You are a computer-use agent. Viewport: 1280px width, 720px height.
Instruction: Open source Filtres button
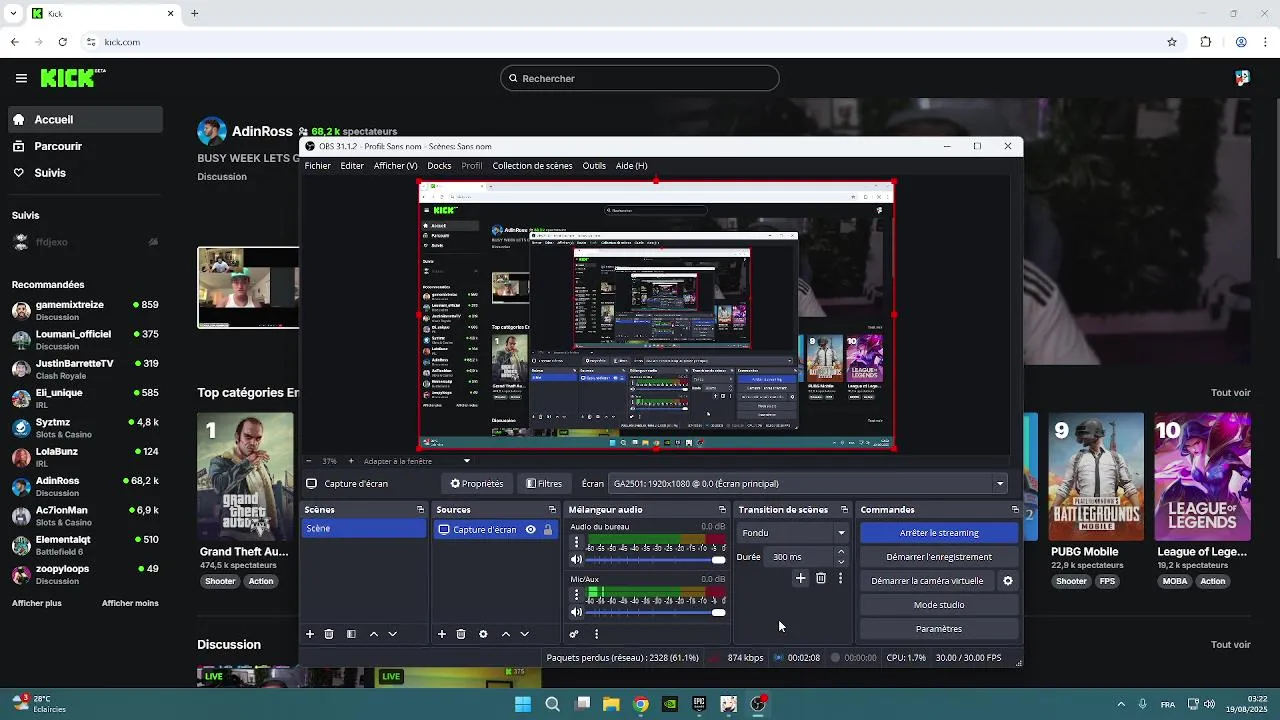[x=544, y=484]
